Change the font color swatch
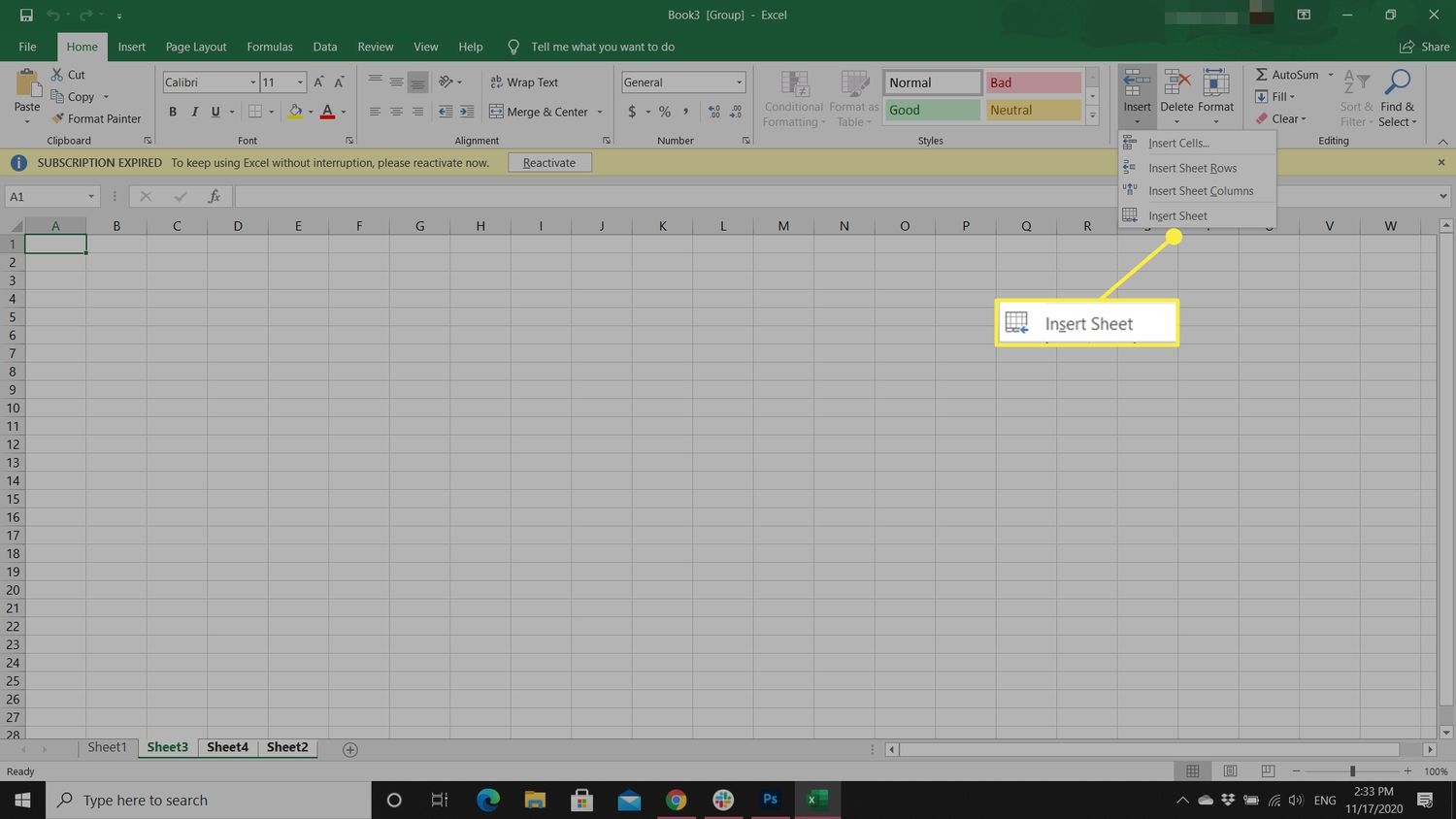The width and height of the screenshot is (1456, 819). [x=328, y=112]
